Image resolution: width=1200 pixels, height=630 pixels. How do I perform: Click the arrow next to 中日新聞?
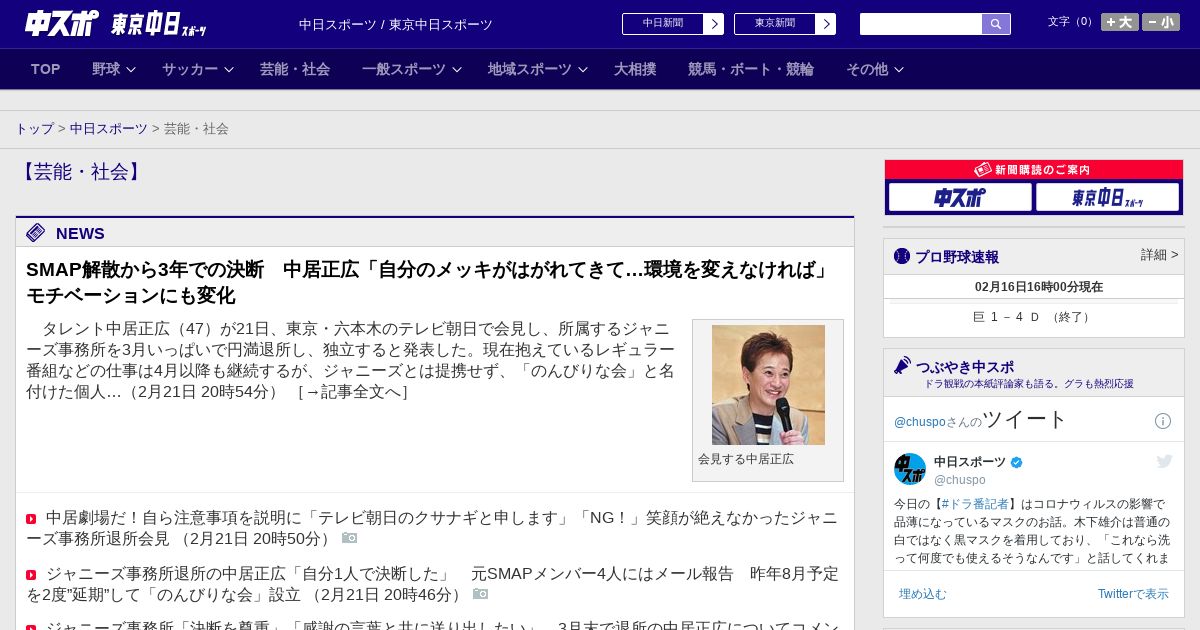coord(714,24)
